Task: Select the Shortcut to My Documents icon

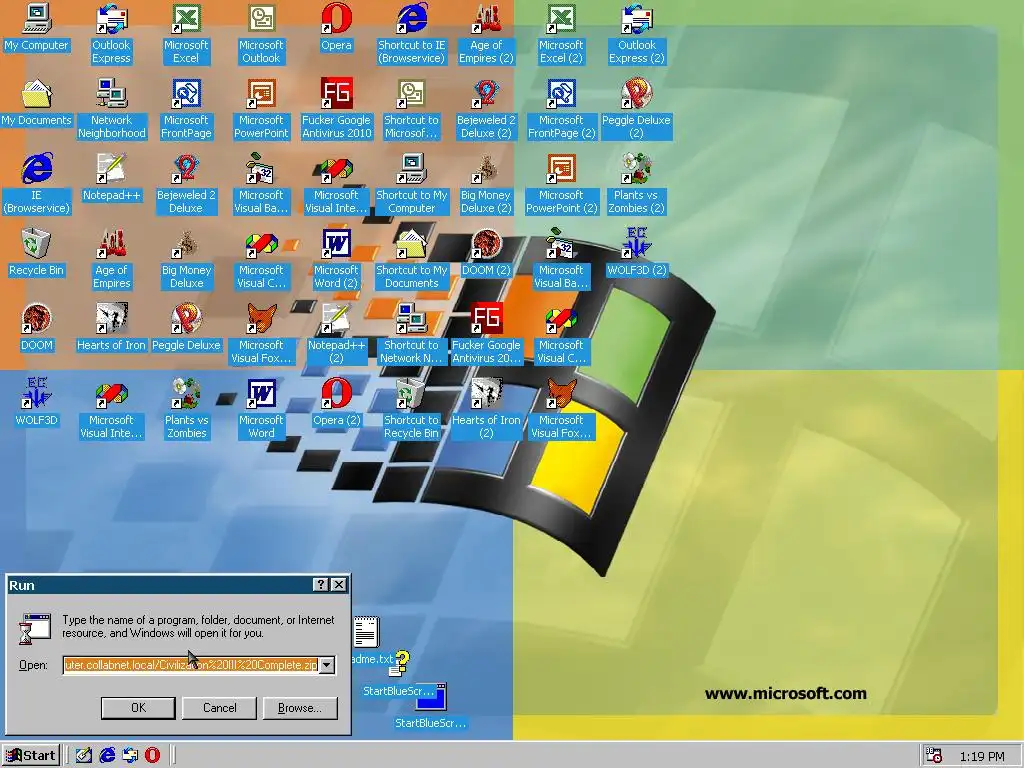Action: click(411, 259)
